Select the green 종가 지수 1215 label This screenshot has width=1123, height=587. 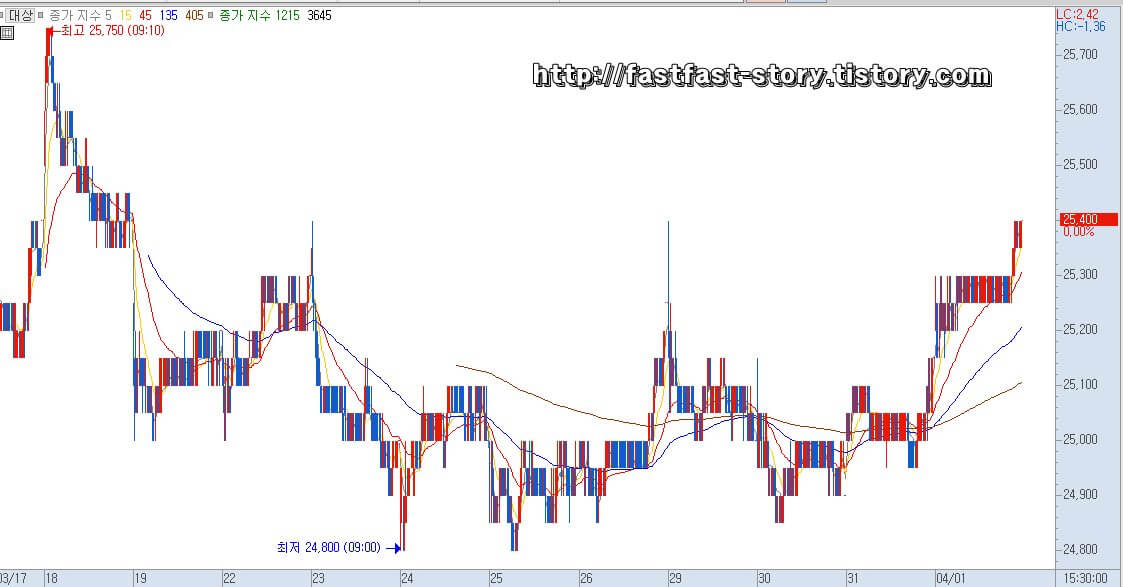259,15
